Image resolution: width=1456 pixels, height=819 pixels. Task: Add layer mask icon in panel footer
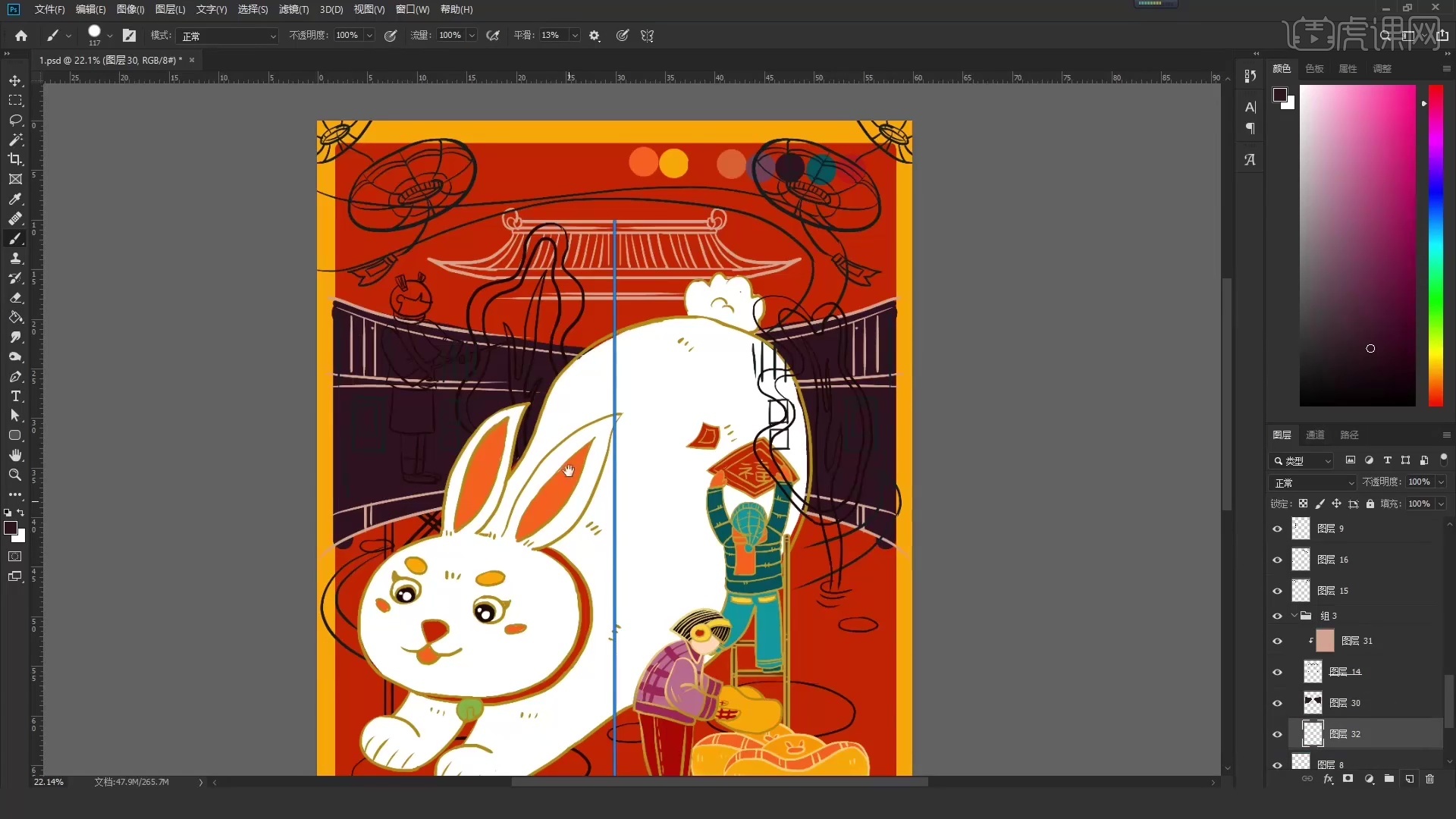[x=1348, y=779]
